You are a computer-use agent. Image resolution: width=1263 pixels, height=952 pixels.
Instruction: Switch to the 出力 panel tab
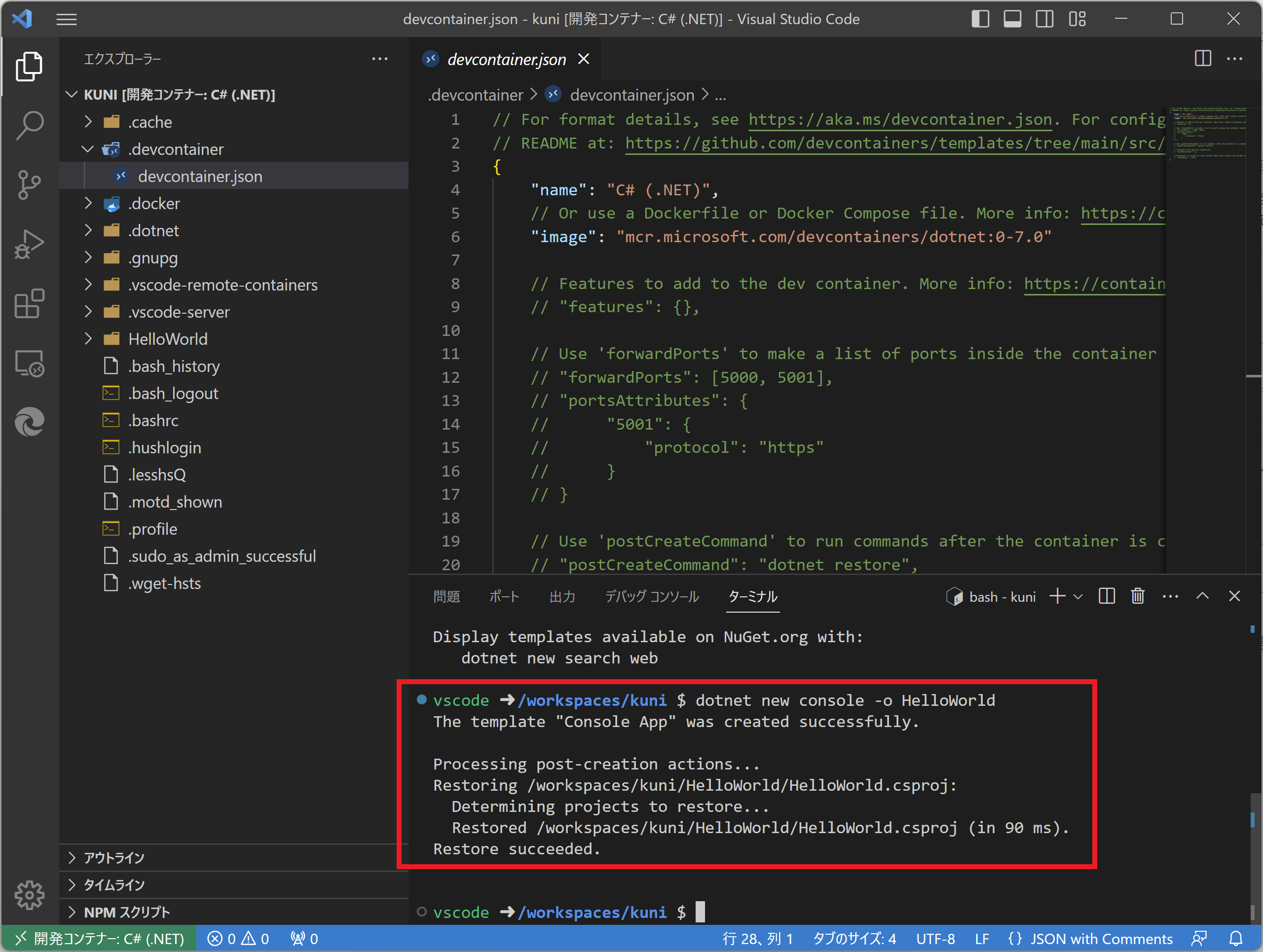click(x=562, y=596)
